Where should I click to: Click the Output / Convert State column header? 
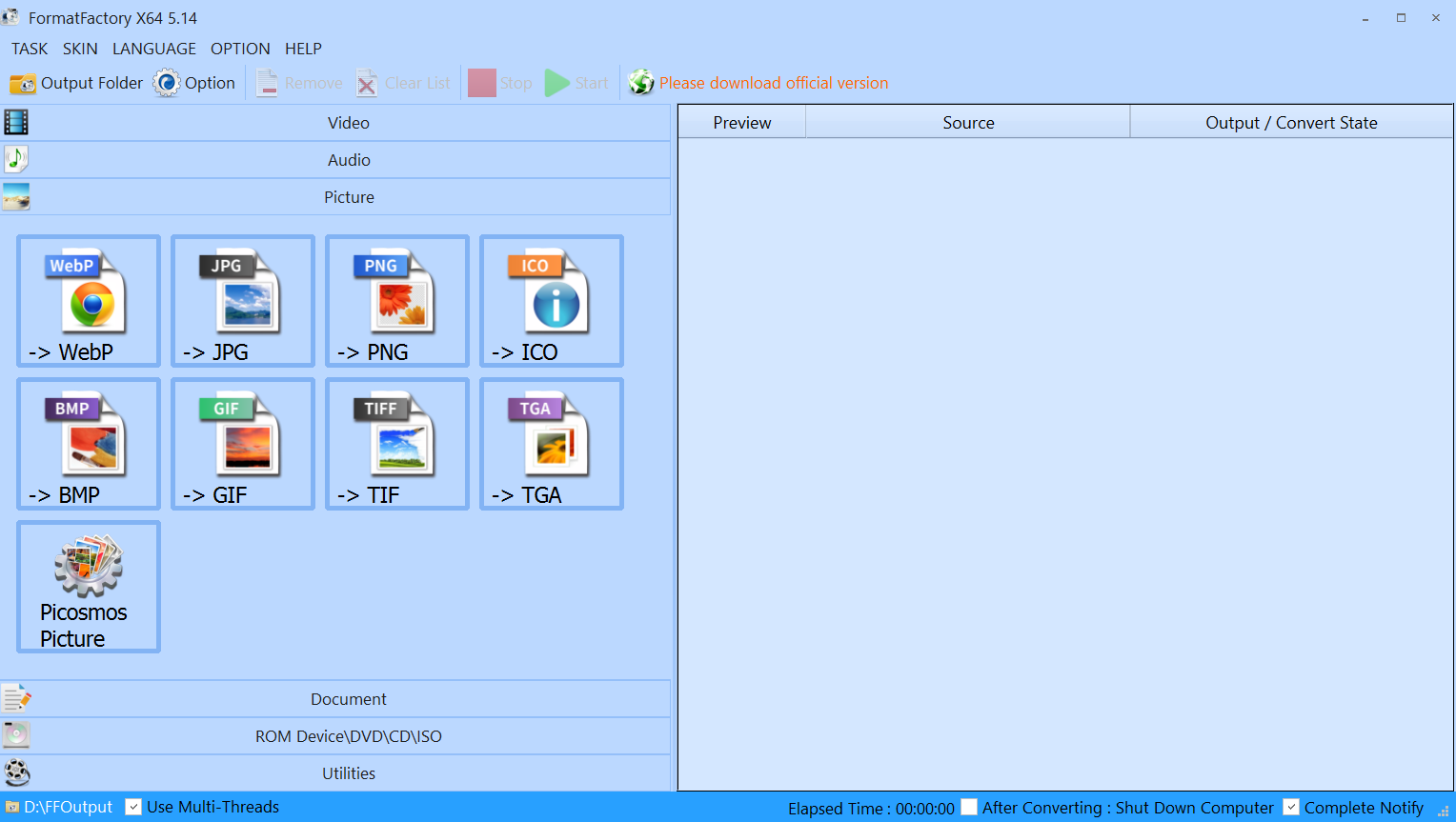[1291, 123]
